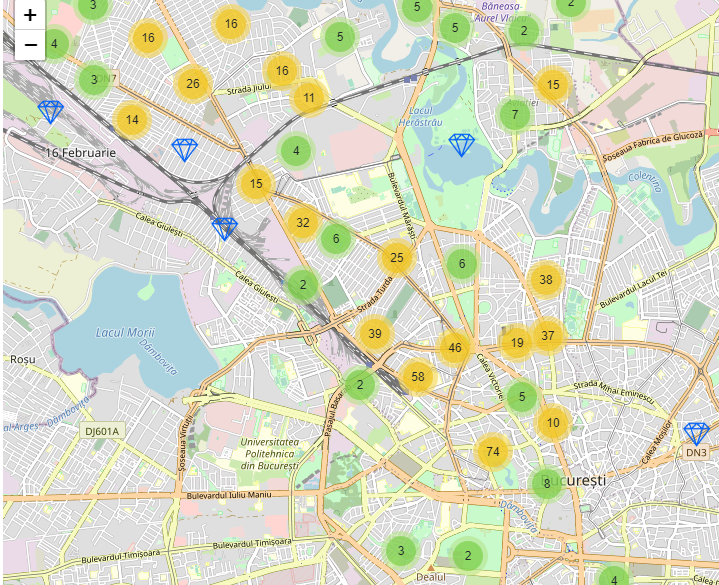Click the green cluster labeled 7
Image resolution: width=719 pixels, height=585 pixels.
click(515, 114)
